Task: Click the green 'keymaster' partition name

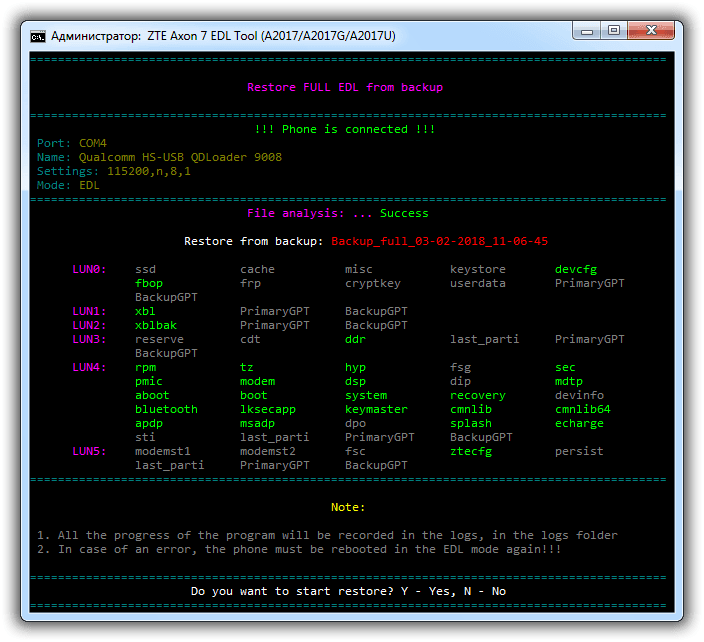Action: tap(376, 409)
